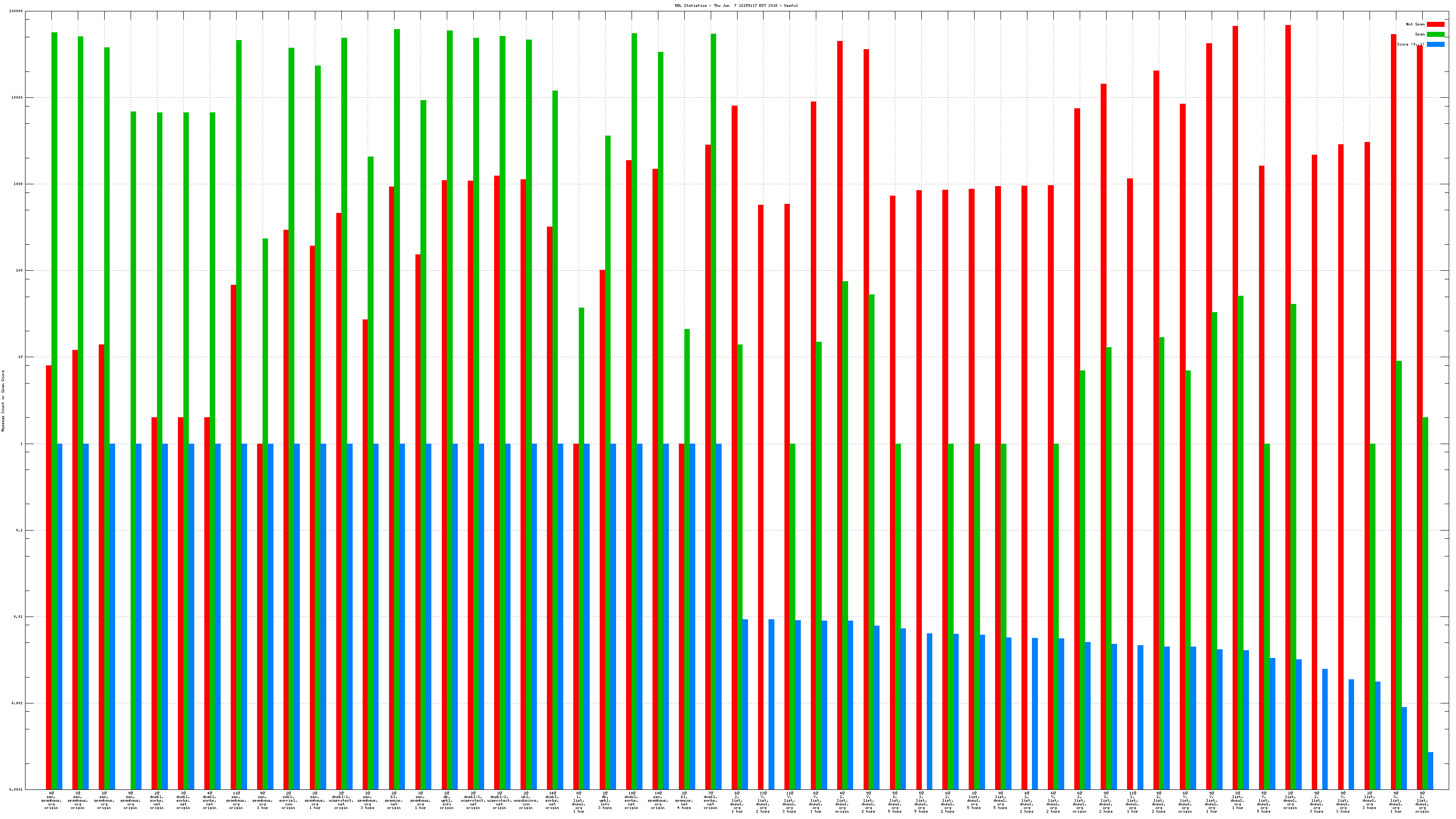This screenshot has width=1456, height=819.
Task: Click the 'Message Count or Spam Score' axis label
Action: point(3,401)
